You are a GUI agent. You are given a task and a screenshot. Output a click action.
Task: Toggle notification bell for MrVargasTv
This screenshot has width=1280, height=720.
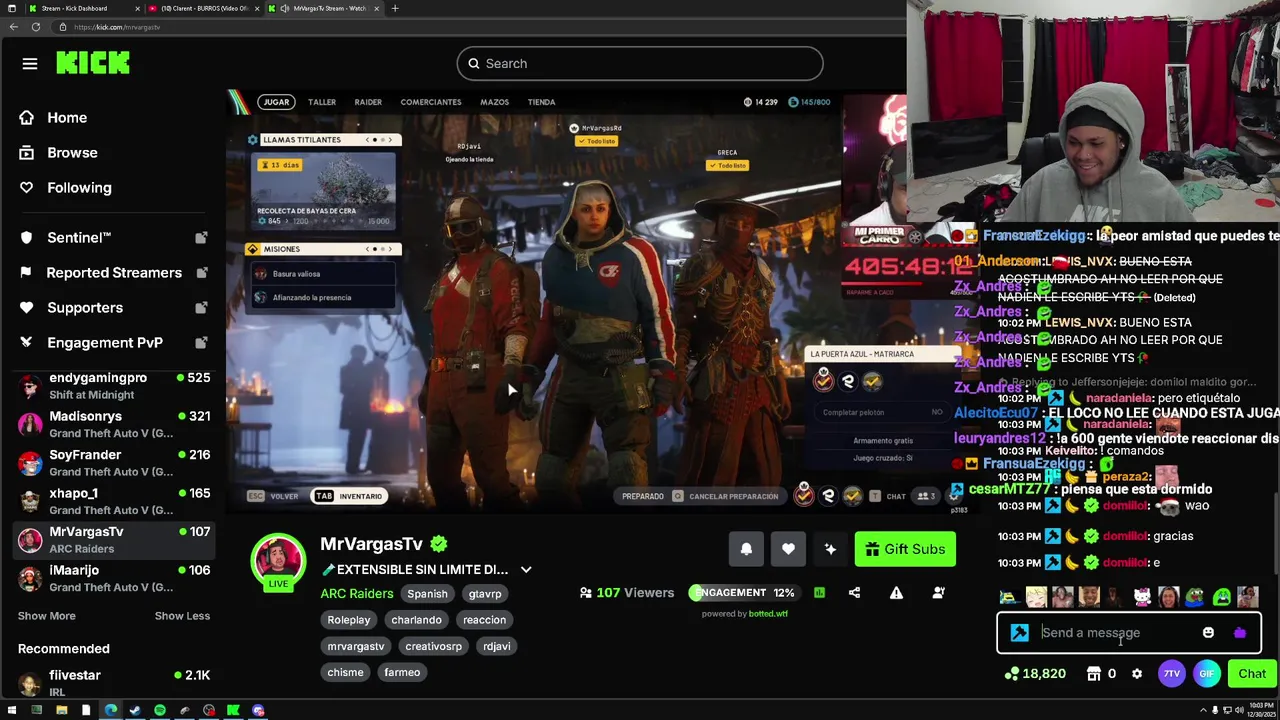(746, 549)
